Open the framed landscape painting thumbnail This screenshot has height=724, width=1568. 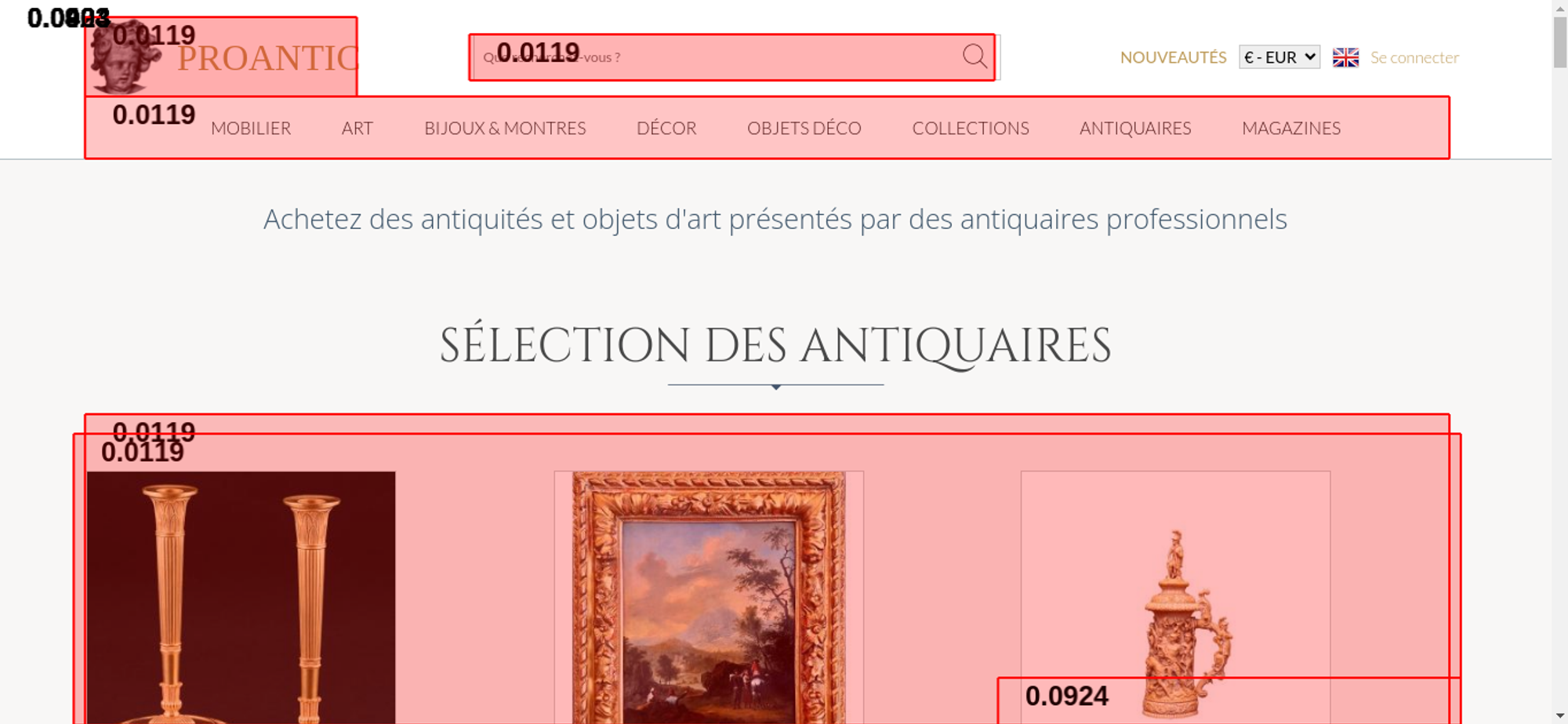pos(709,598)
